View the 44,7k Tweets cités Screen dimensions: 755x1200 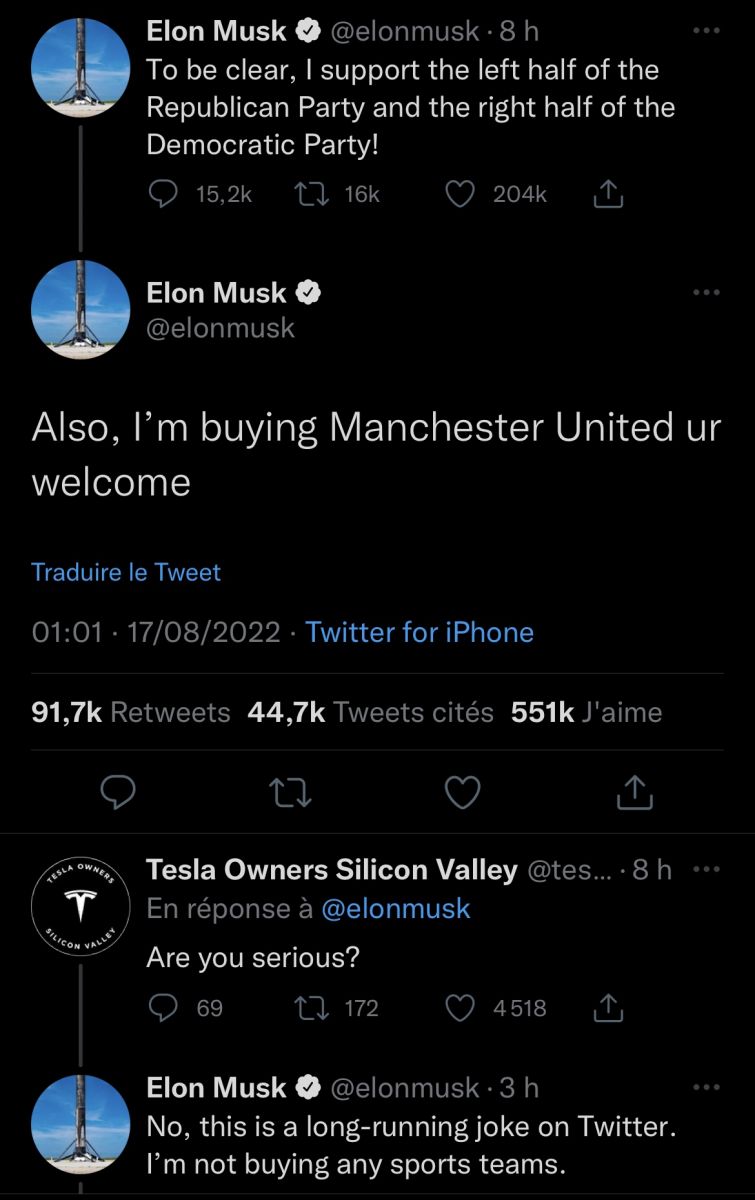tap(370, 712)
